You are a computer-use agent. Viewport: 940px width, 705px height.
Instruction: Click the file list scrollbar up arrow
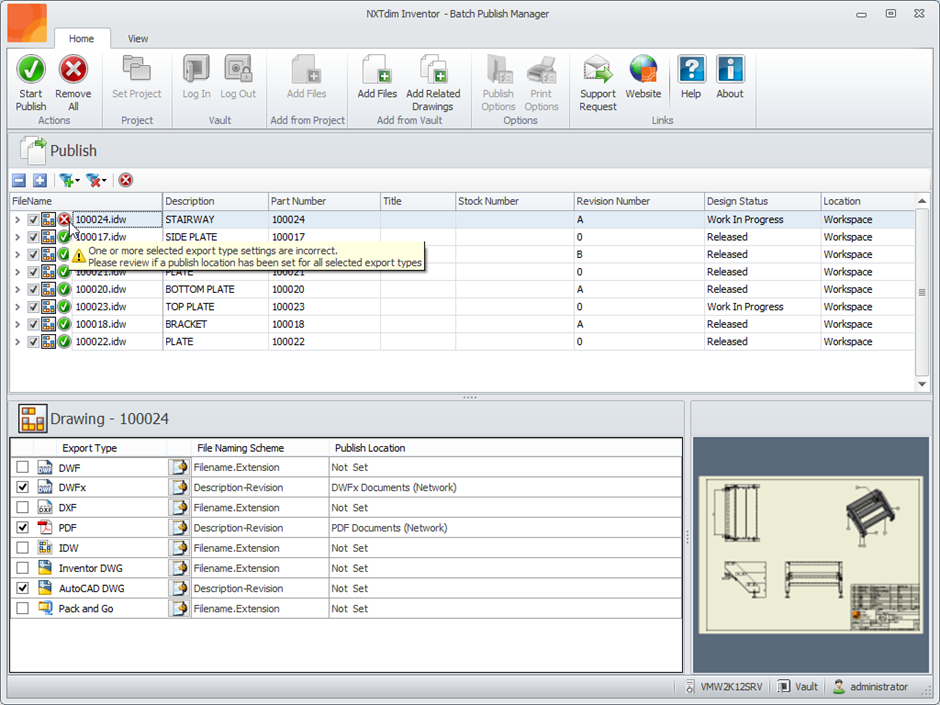pyautogui.click(x=922, y=201)
